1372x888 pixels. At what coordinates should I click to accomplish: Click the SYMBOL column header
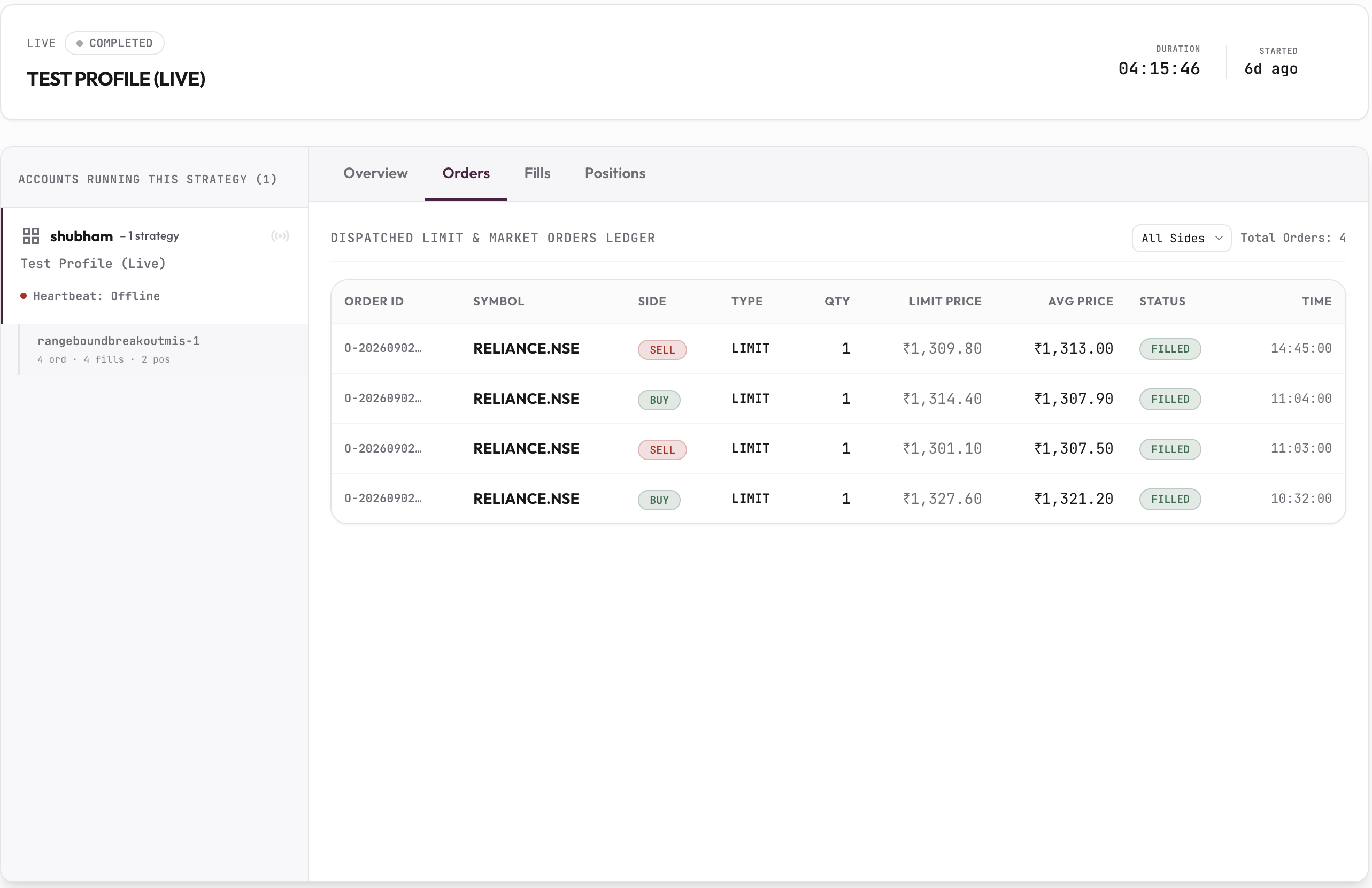click(x=498, y=301)
